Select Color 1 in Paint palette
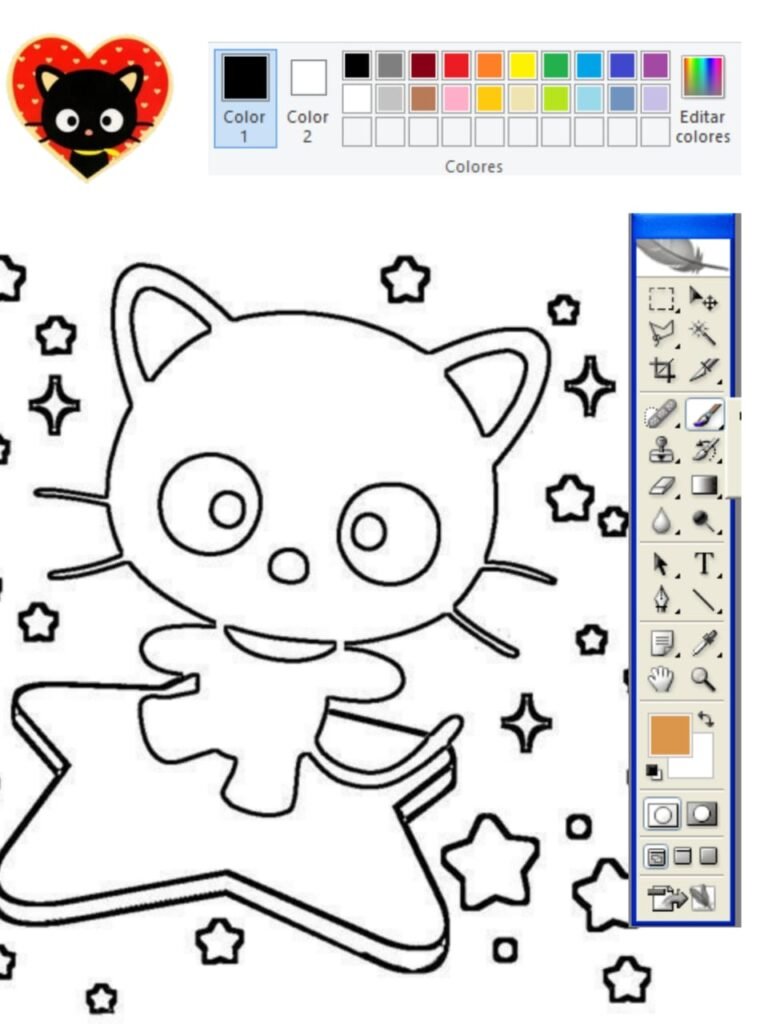This screenshot has width=768, height=1024. (x=245, y=98)
